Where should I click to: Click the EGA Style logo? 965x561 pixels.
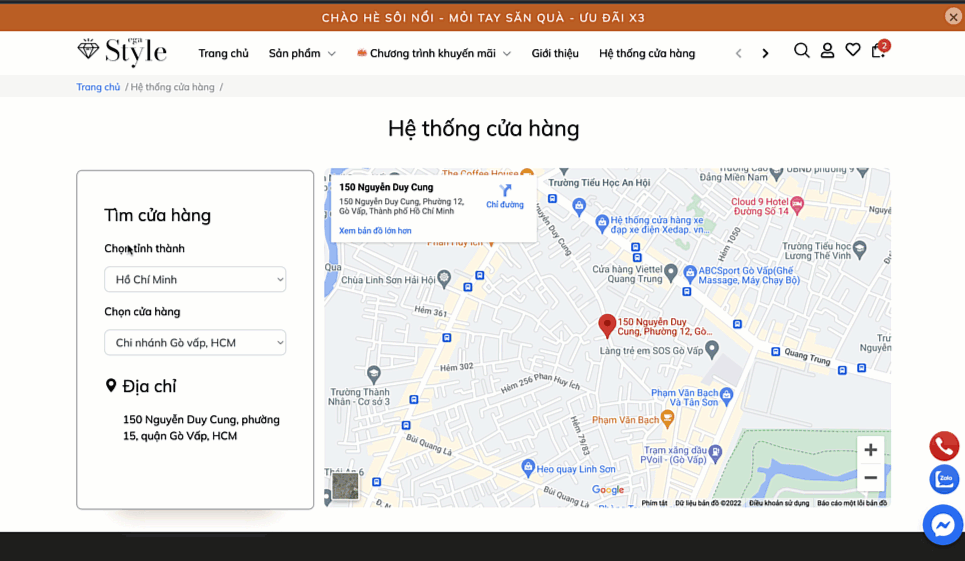pos(122,52)
